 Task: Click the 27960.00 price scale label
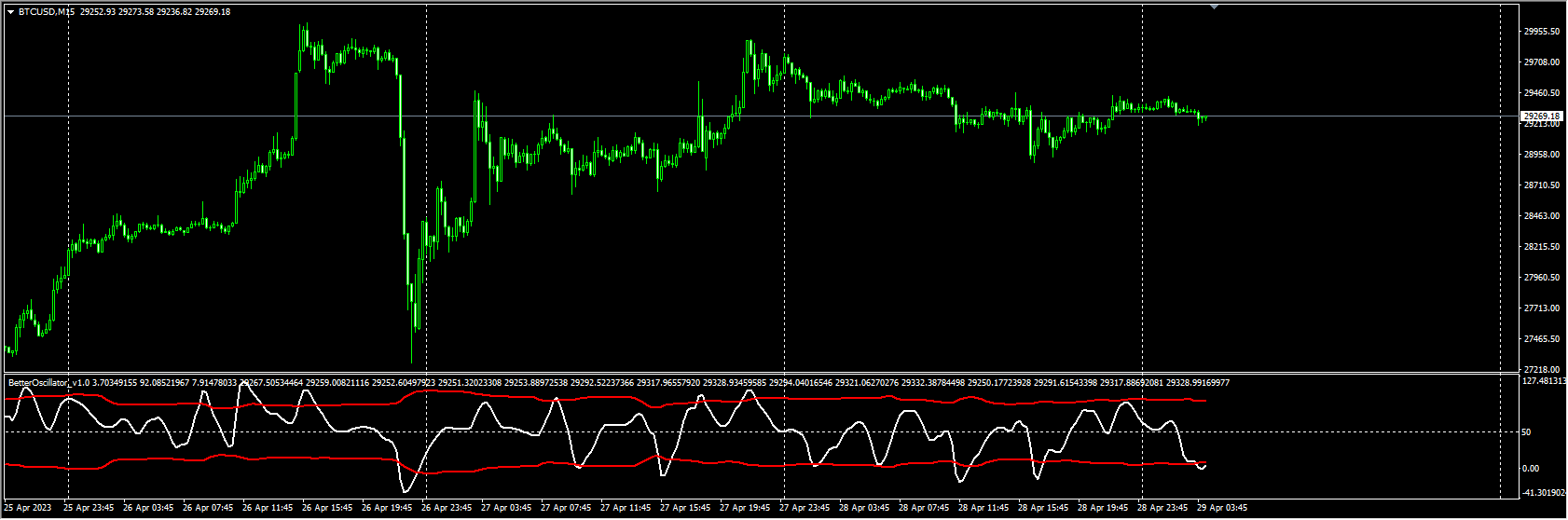(1541, 277)
